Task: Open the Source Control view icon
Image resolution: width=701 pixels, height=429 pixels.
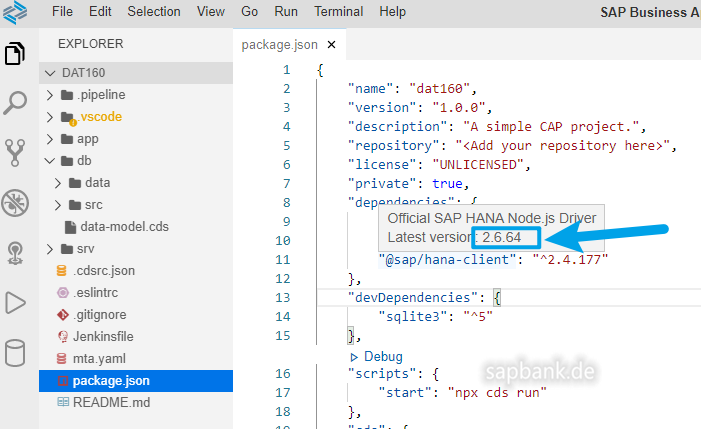Action: pos(15,153)
